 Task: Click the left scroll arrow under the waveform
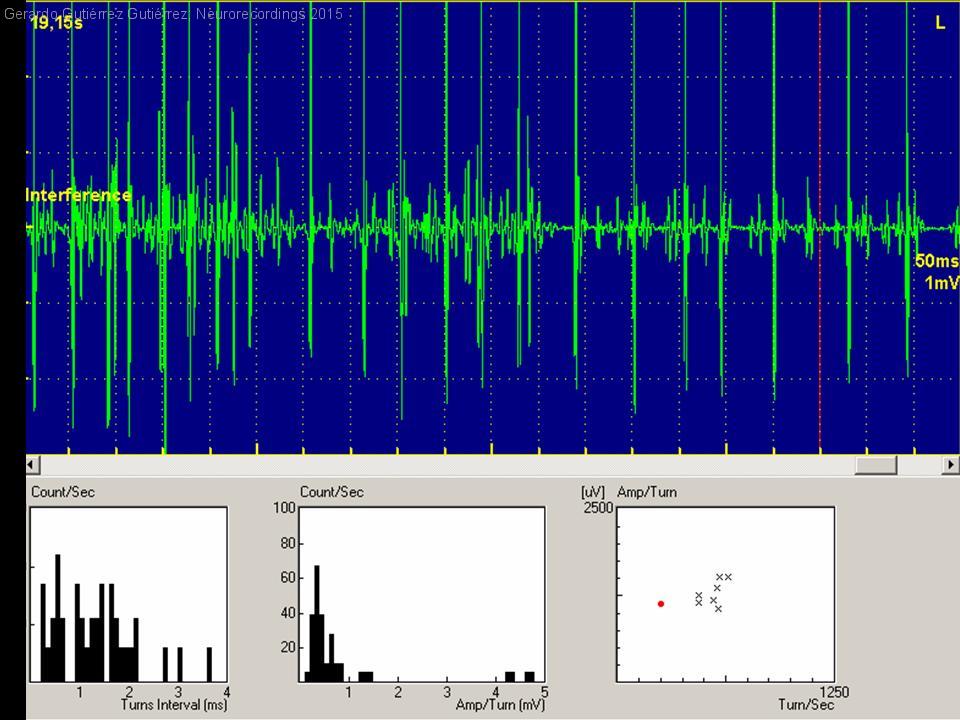point(33,465)
